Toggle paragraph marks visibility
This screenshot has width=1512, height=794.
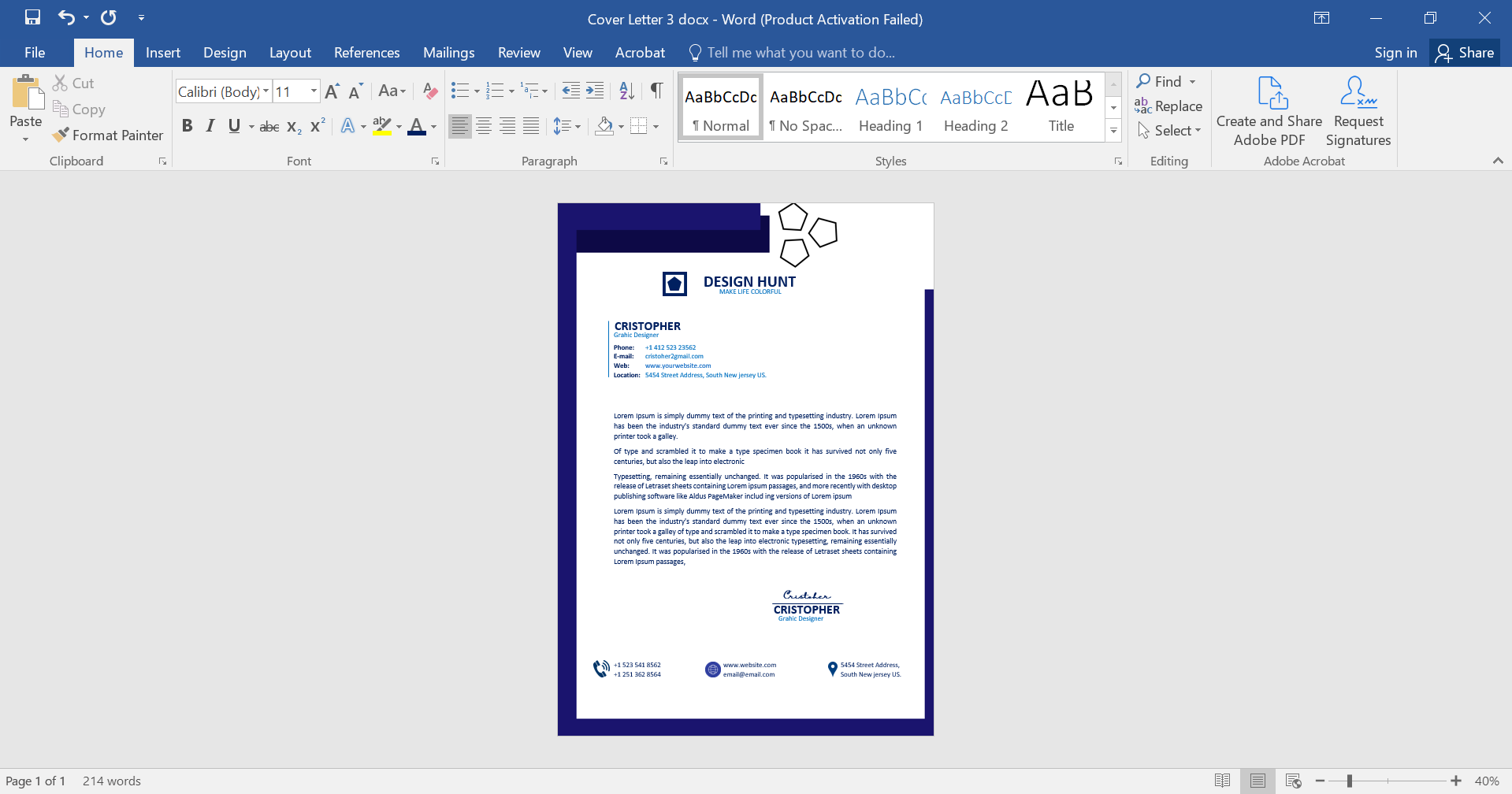point(656,91)
